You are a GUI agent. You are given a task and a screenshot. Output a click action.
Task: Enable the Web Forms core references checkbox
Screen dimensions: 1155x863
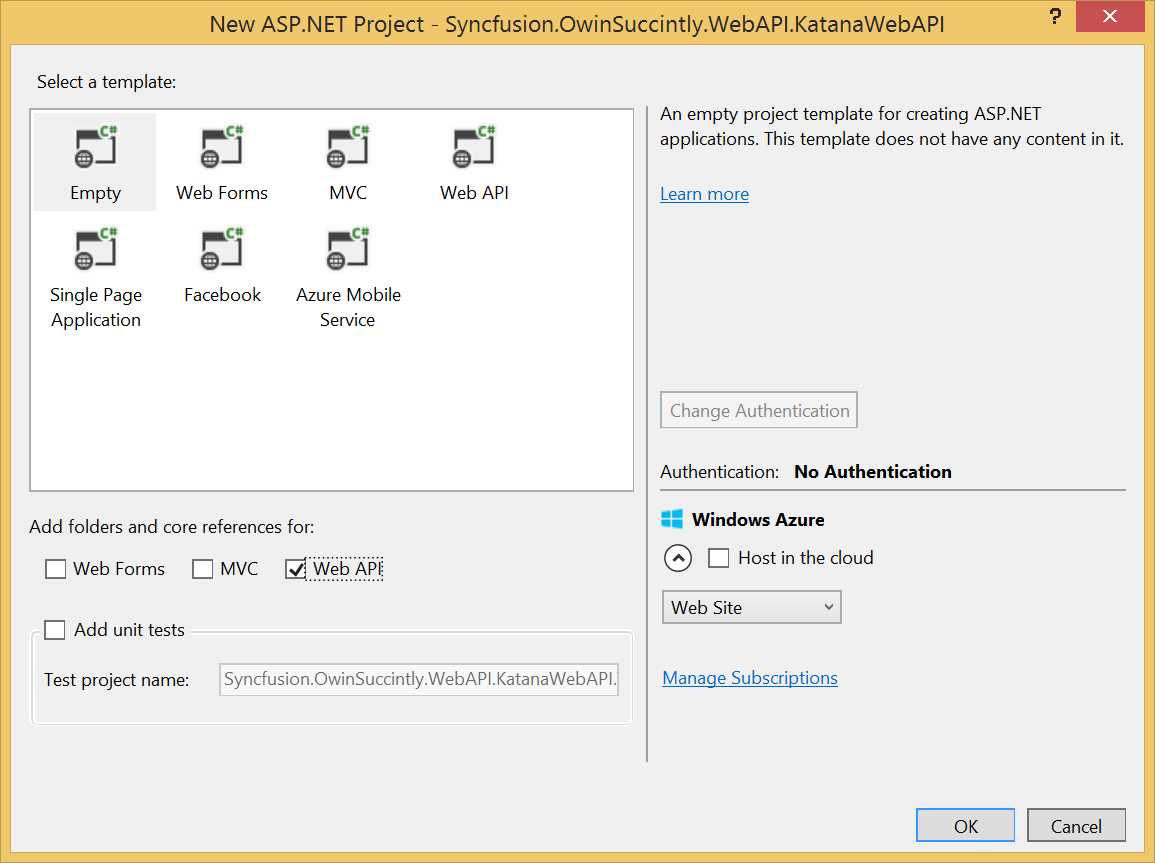(x=55, y=568)
